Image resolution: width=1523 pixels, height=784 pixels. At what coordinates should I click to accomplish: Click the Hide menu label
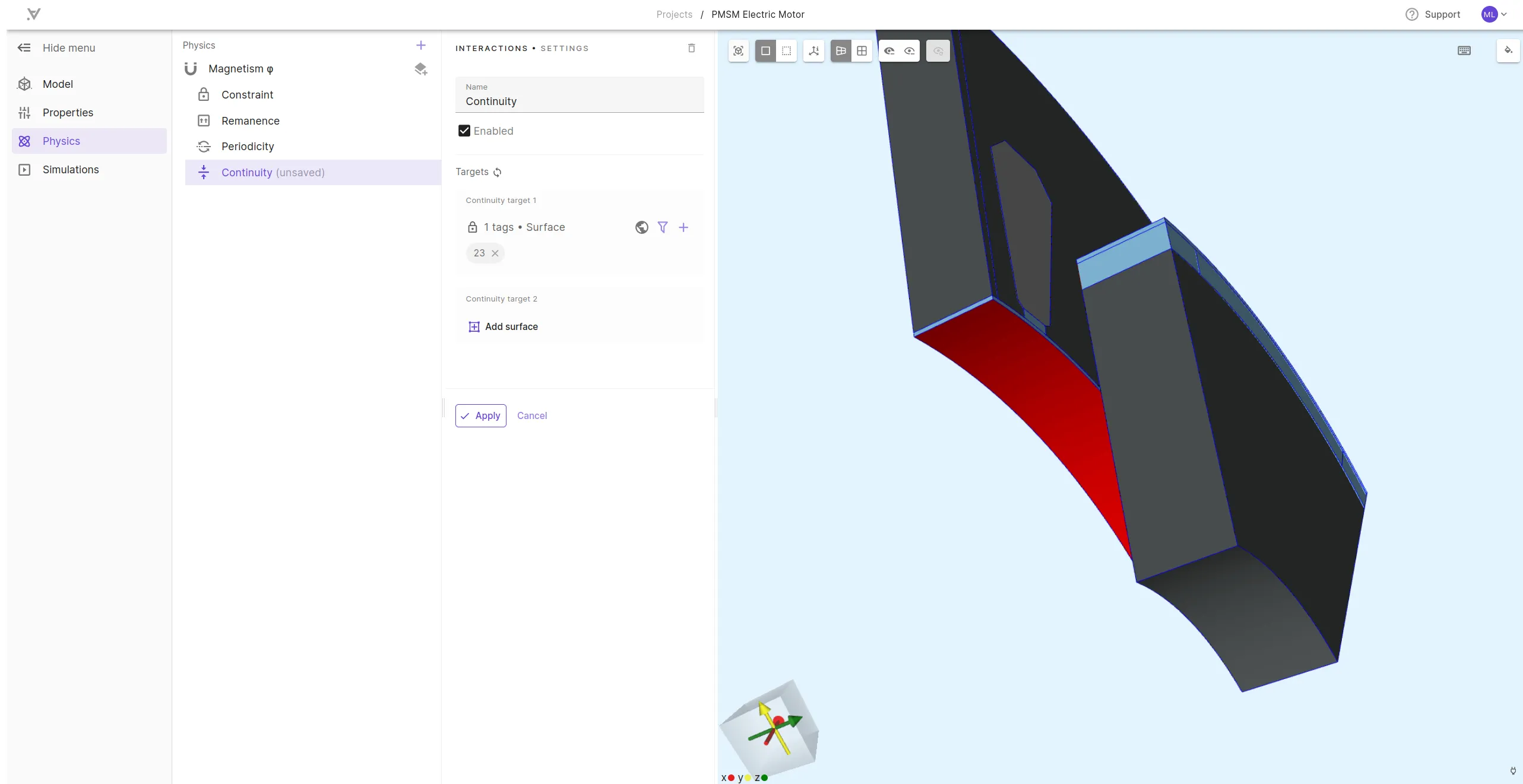69,48
